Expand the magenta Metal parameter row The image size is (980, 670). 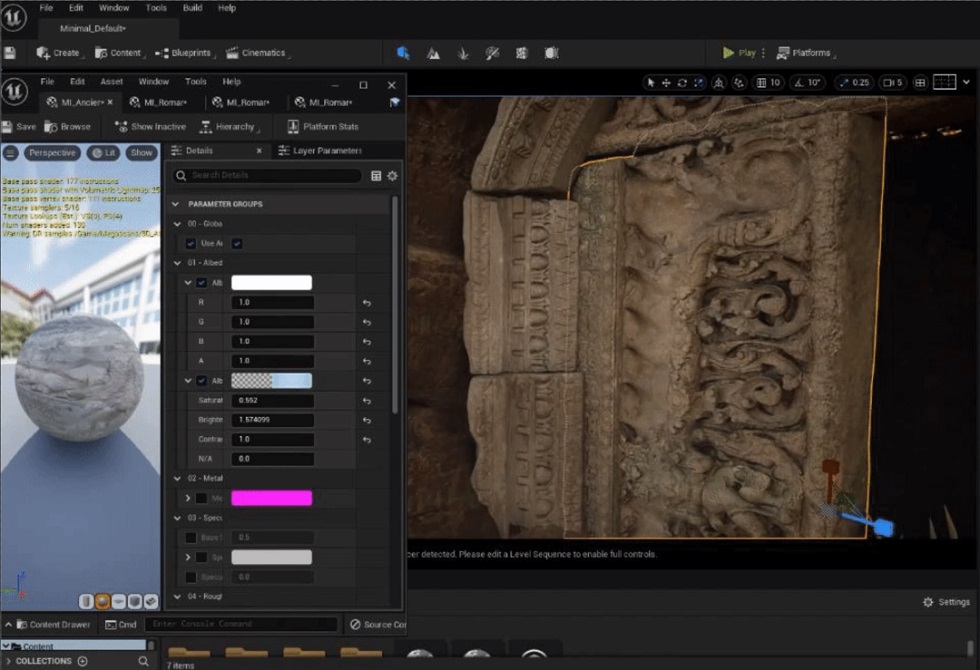[x=187, y=498]
